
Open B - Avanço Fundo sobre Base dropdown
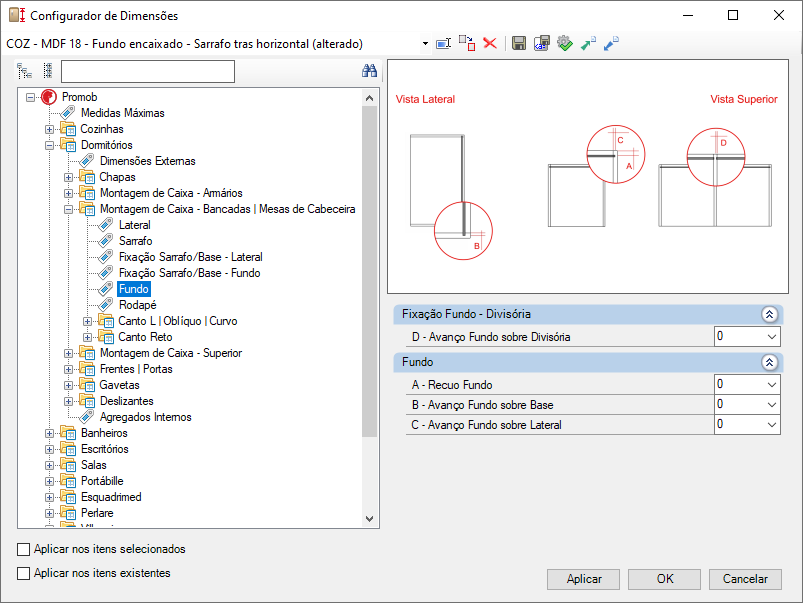[772, 404]
